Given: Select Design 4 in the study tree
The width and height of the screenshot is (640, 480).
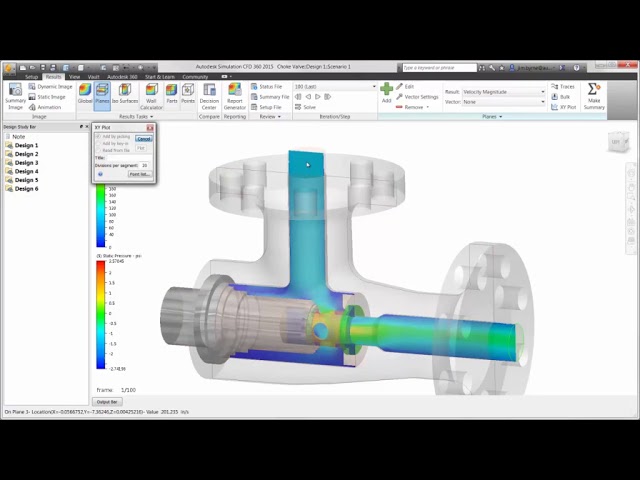Looking at the screenshot, I should 22,171.
